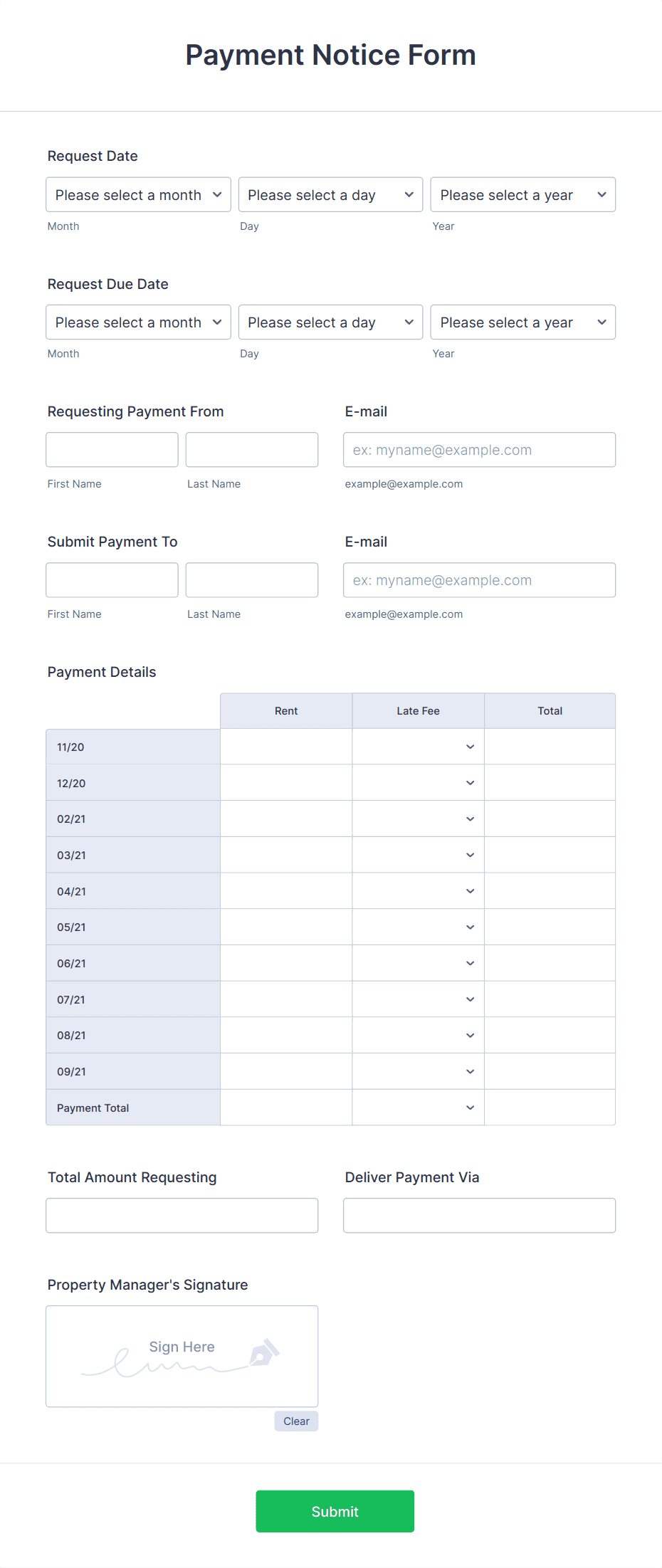This screenshot has height=1568, width=662.
Task: Open the Request Date day selector
Action: click(x=330, y=194)
